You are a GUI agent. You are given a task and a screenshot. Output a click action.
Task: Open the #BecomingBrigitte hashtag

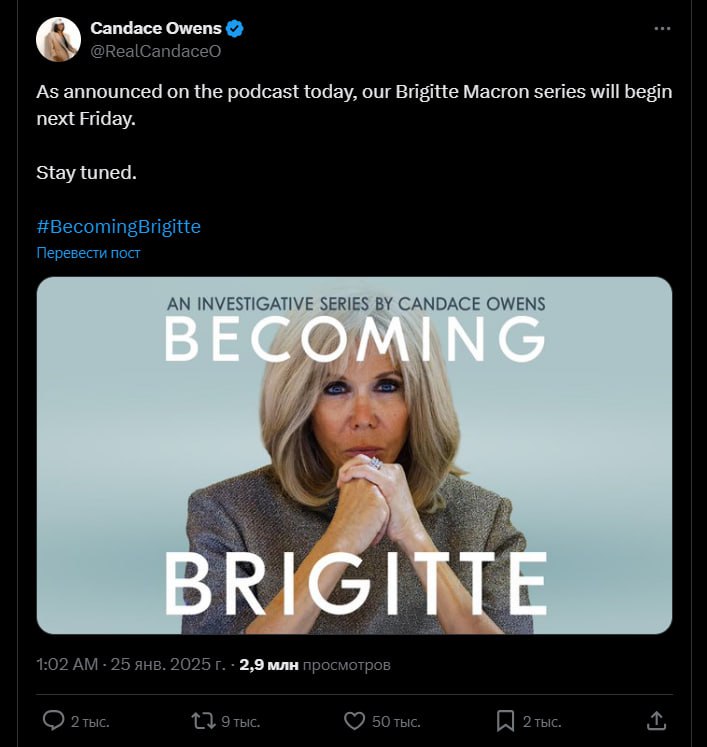click(118, 227)
